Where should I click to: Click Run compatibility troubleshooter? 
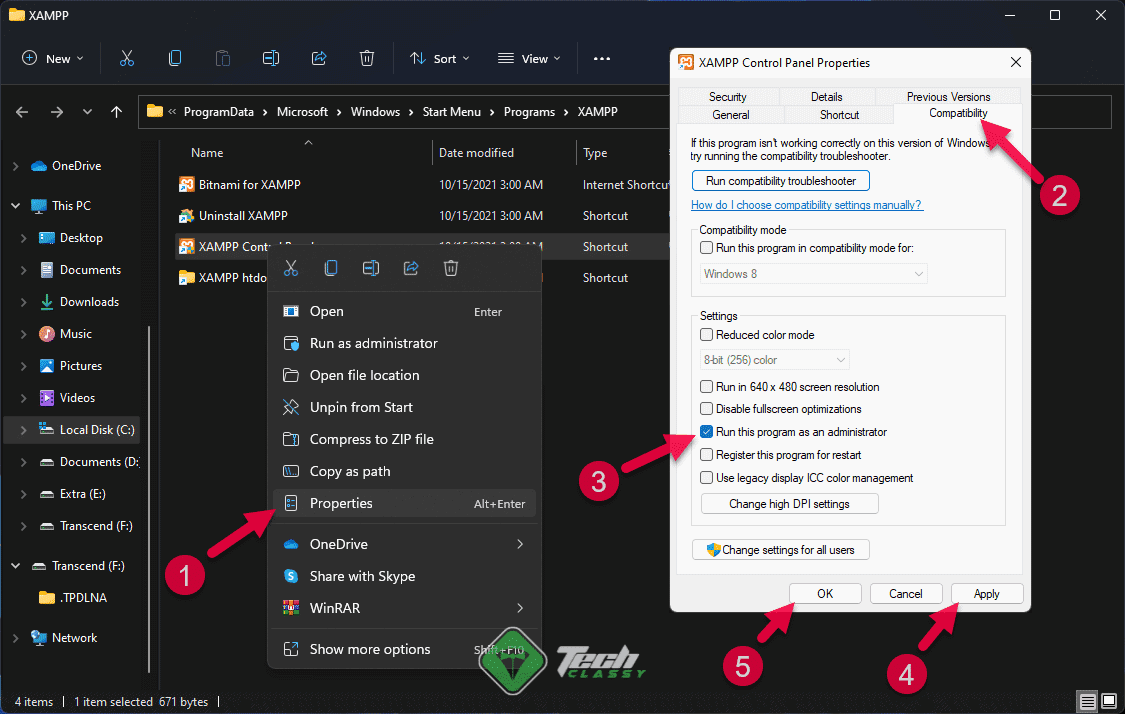tap(780, 180)
